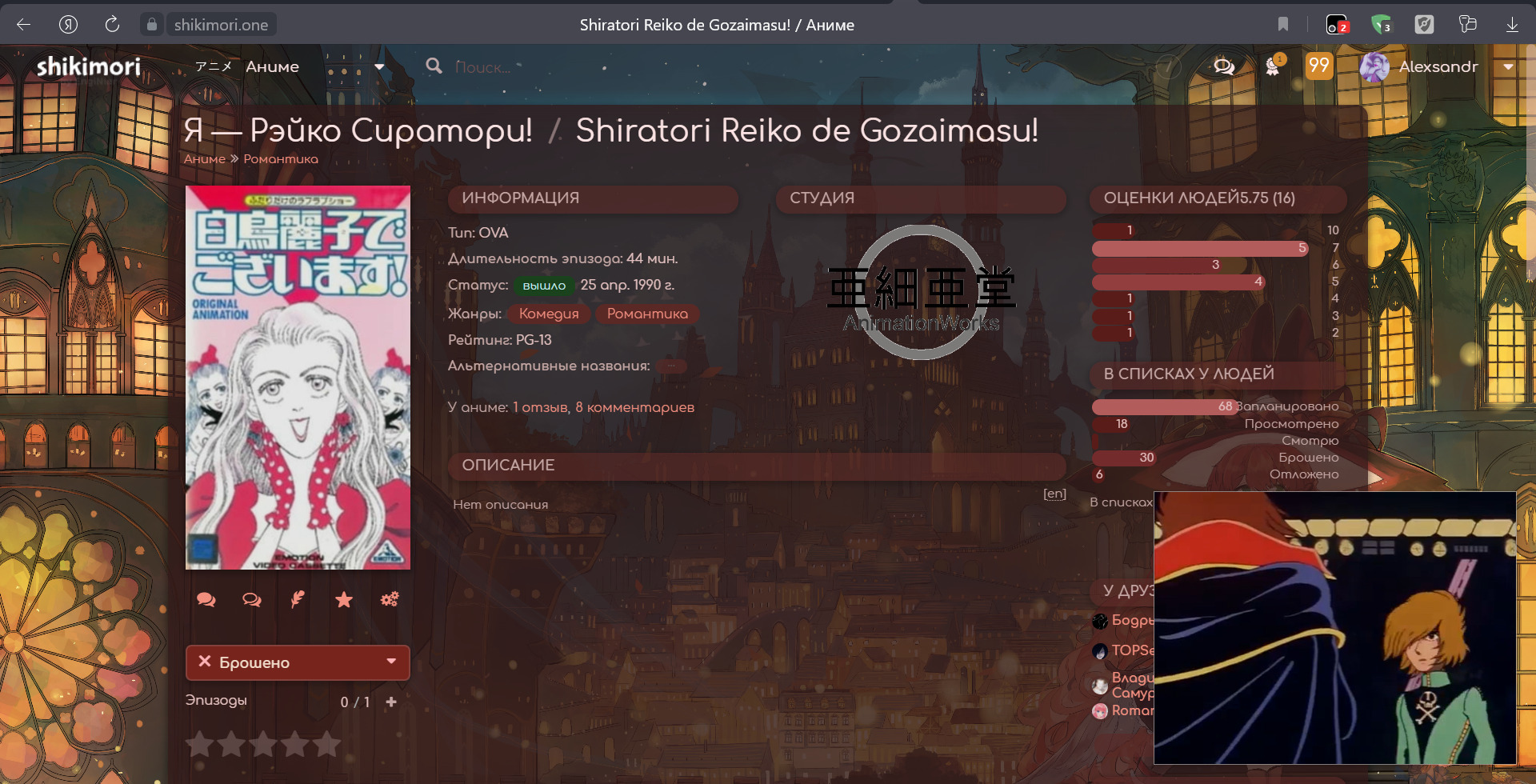Bookmark this page in browser toolbar
This screenshot has width=1536, height=784.
pyautogui.click(x=1283, y=25)
